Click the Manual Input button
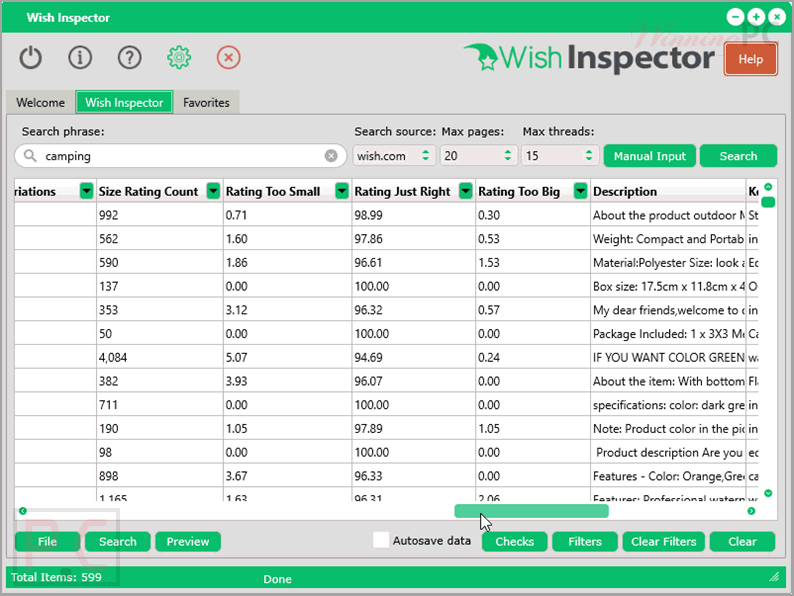This screenshot has width=794, height=596. (x=650, y=156)
